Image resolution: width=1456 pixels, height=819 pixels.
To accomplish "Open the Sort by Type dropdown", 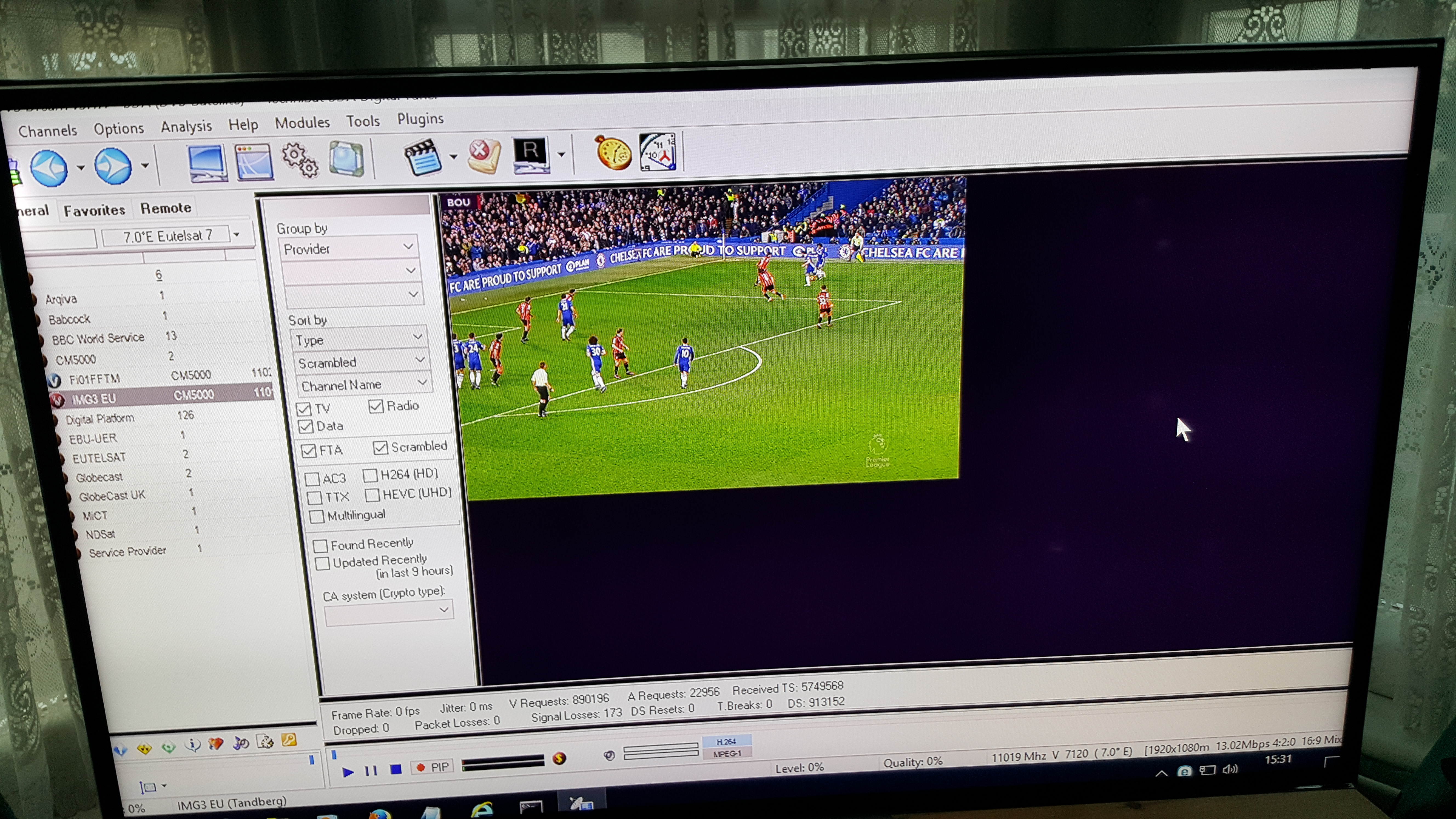I will point(360,338).
